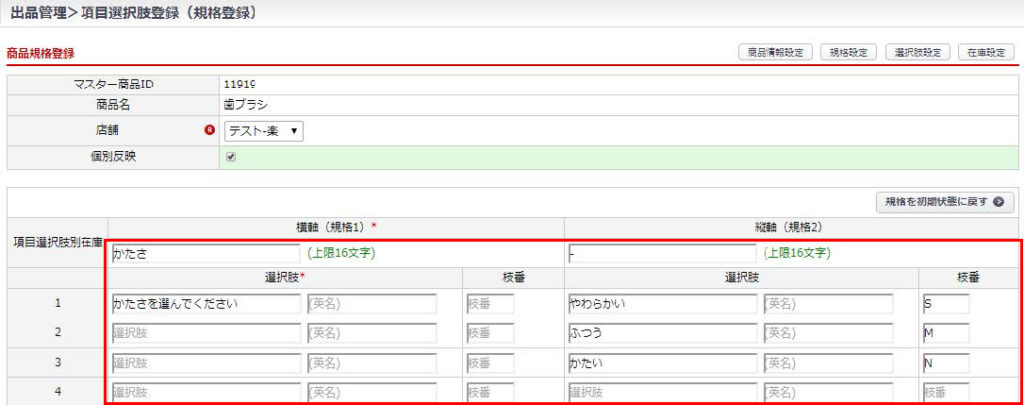Viewport: 1024px width, 405px height.
Task: Click row 4 横軸 枝番 field
Action: tap(490, 393)
